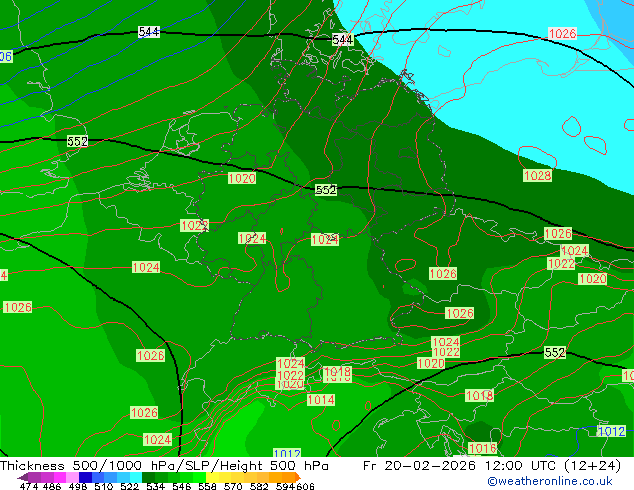The width and height of the screenshot is (634, 490).
Task: Click the 1028 contour's small red oval north
Action: pos(571,126)
